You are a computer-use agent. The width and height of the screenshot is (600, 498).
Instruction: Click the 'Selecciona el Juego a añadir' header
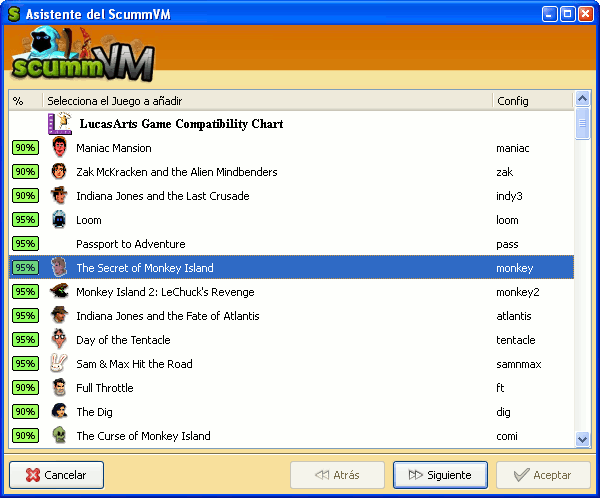[266, 101]
